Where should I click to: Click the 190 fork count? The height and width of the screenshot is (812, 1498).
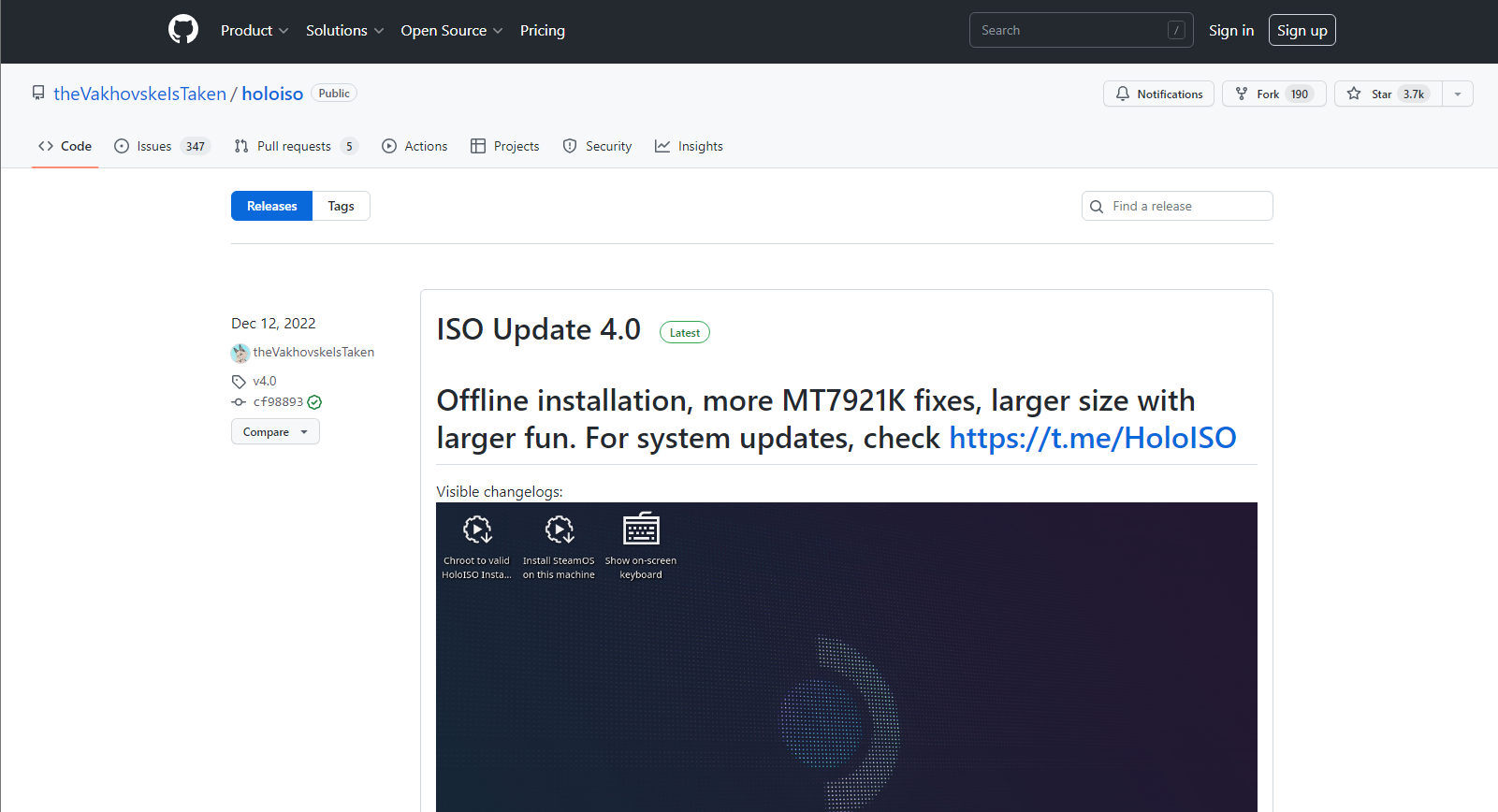coord(1300,94)
